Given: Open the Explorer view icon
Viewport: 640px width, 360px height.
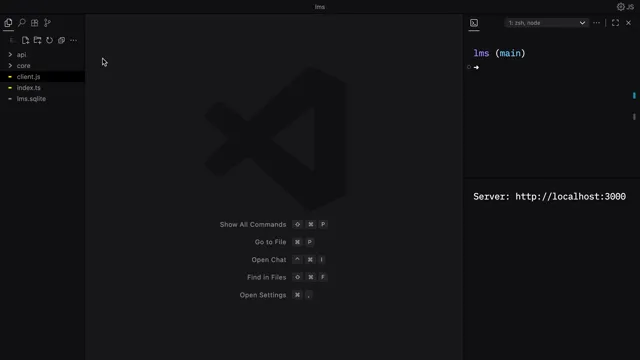Looking at the screenshot, I should pyautogui.click(x=8, y=23).
